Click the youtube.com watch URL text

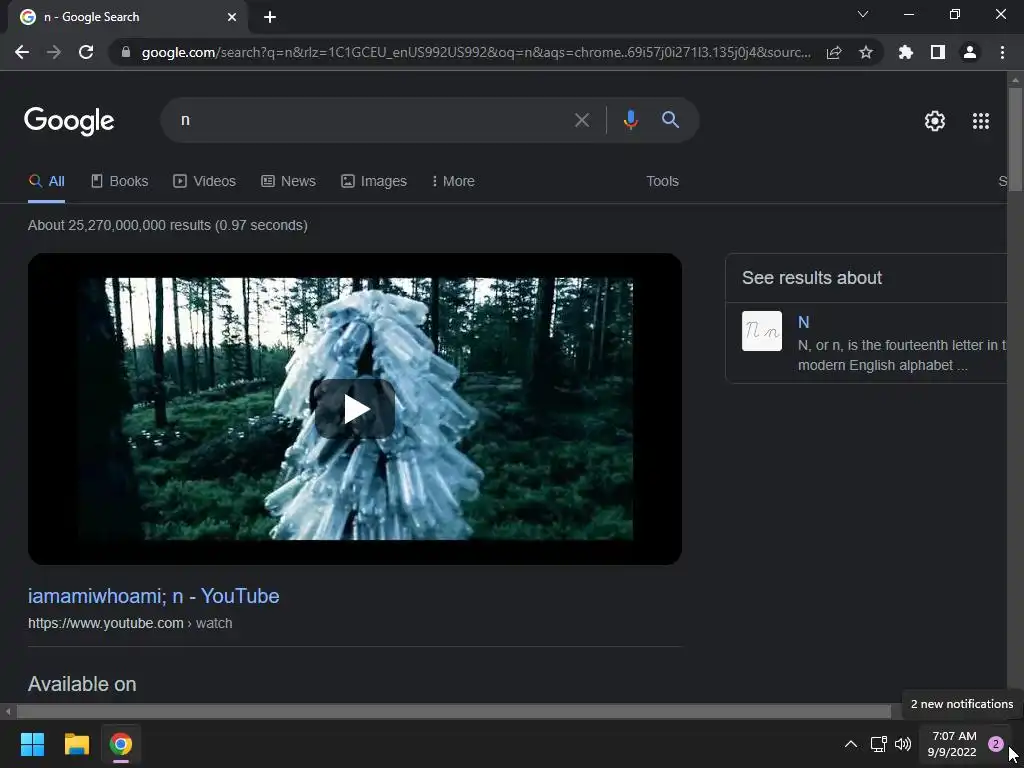[x=130, y=623]
